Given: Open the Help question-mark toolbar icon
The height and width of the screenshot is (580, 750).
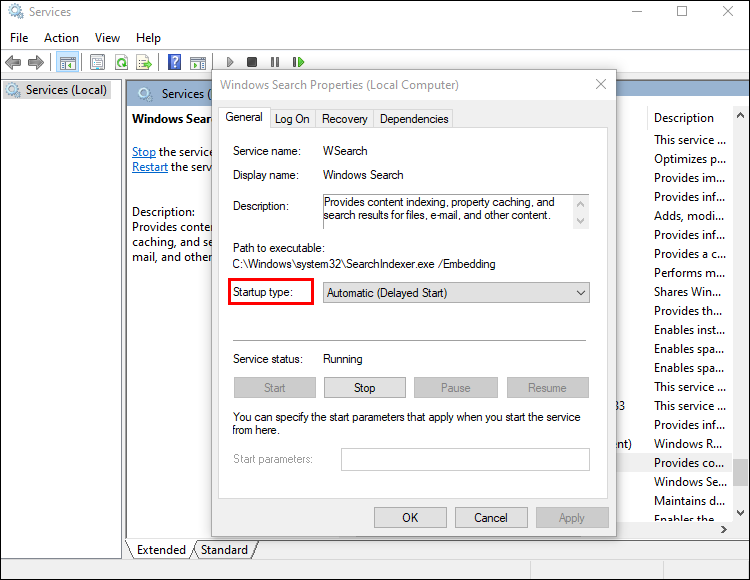Looking at the screenshot, I should pyautogui.click(x=175, y=62).
